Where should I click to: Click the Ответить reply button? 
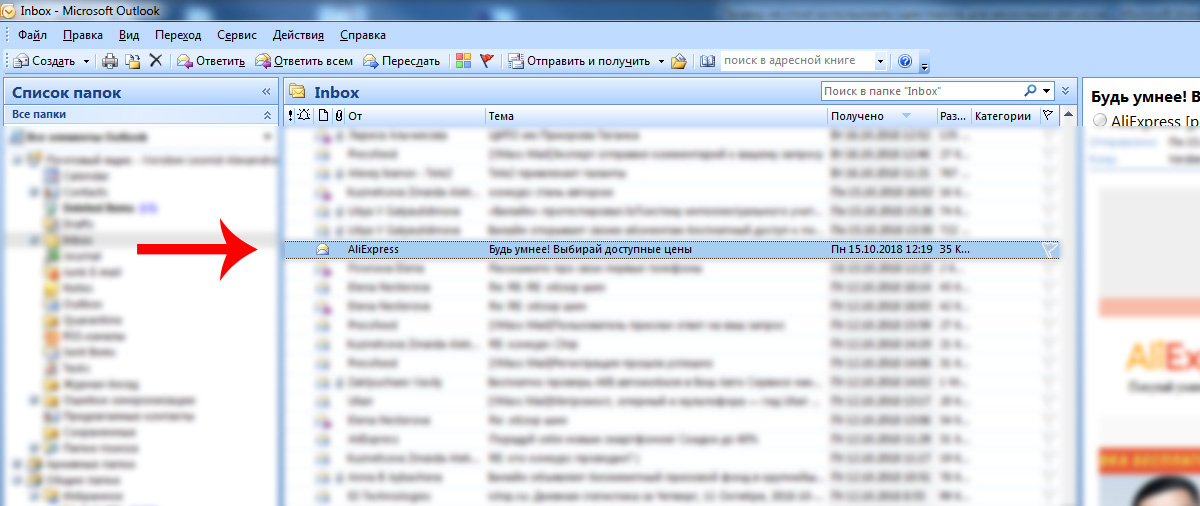point(211,61)
